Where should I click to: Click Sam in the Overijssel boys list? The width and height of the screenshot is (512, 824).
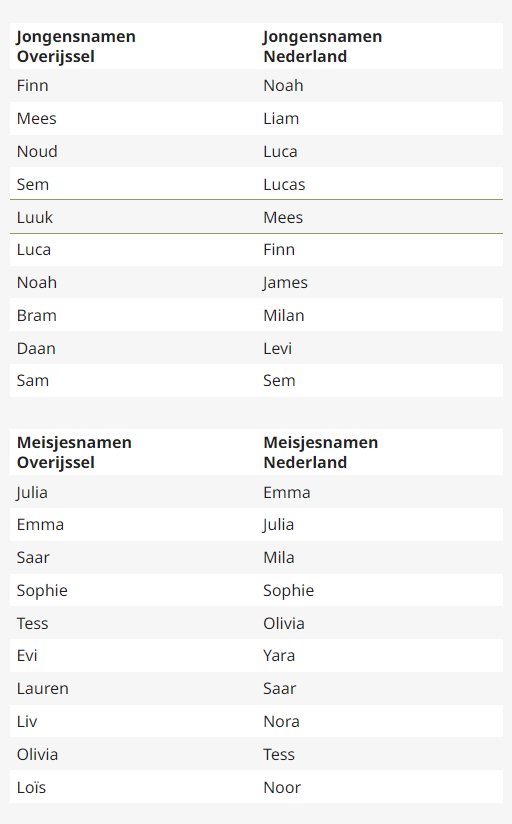click(x=33, y=380)
